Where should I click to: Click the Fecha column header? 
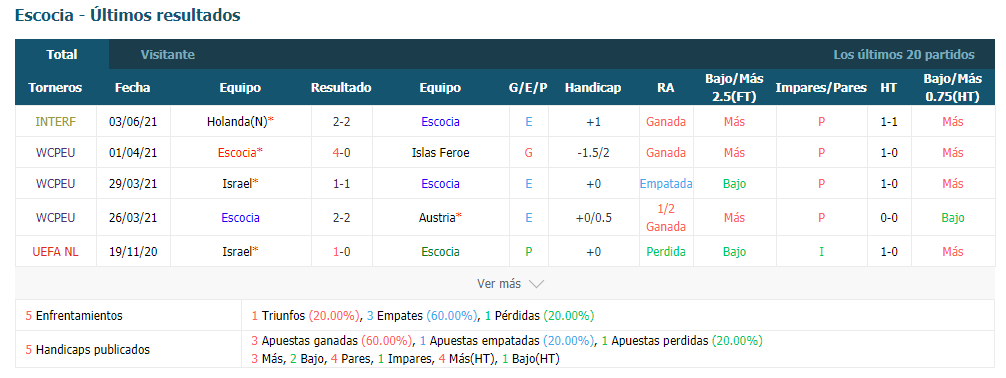tap(132, 88)
